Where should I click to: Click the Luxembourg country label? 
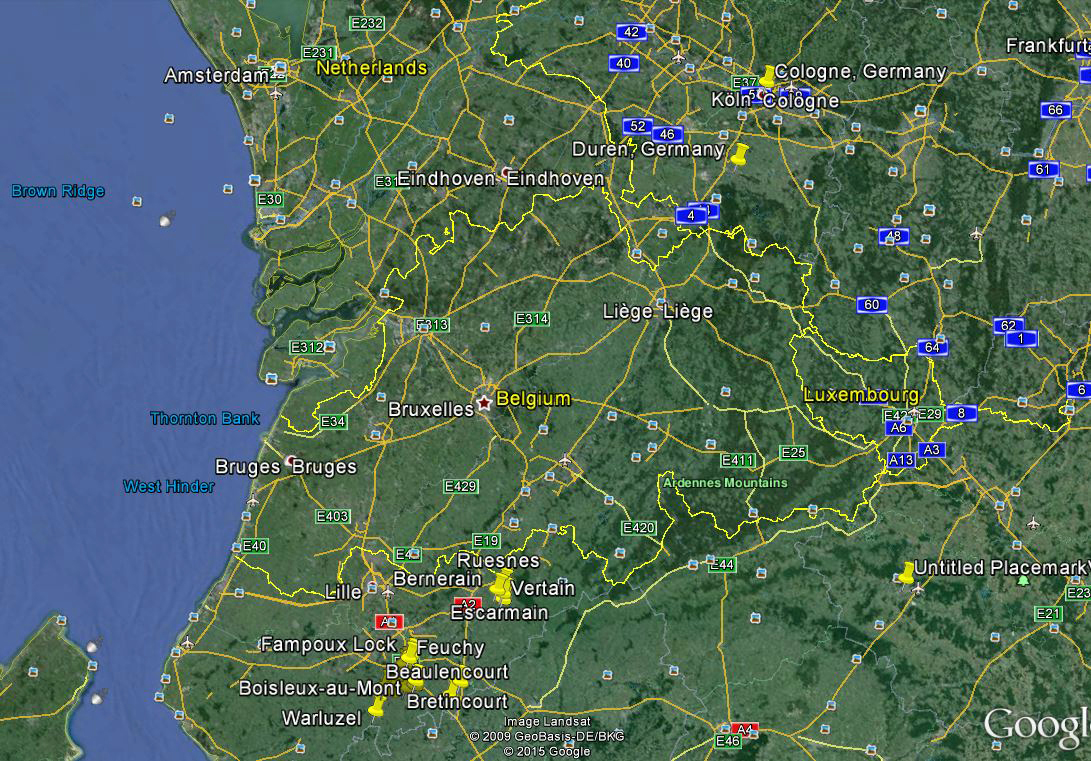pos(861,394)
